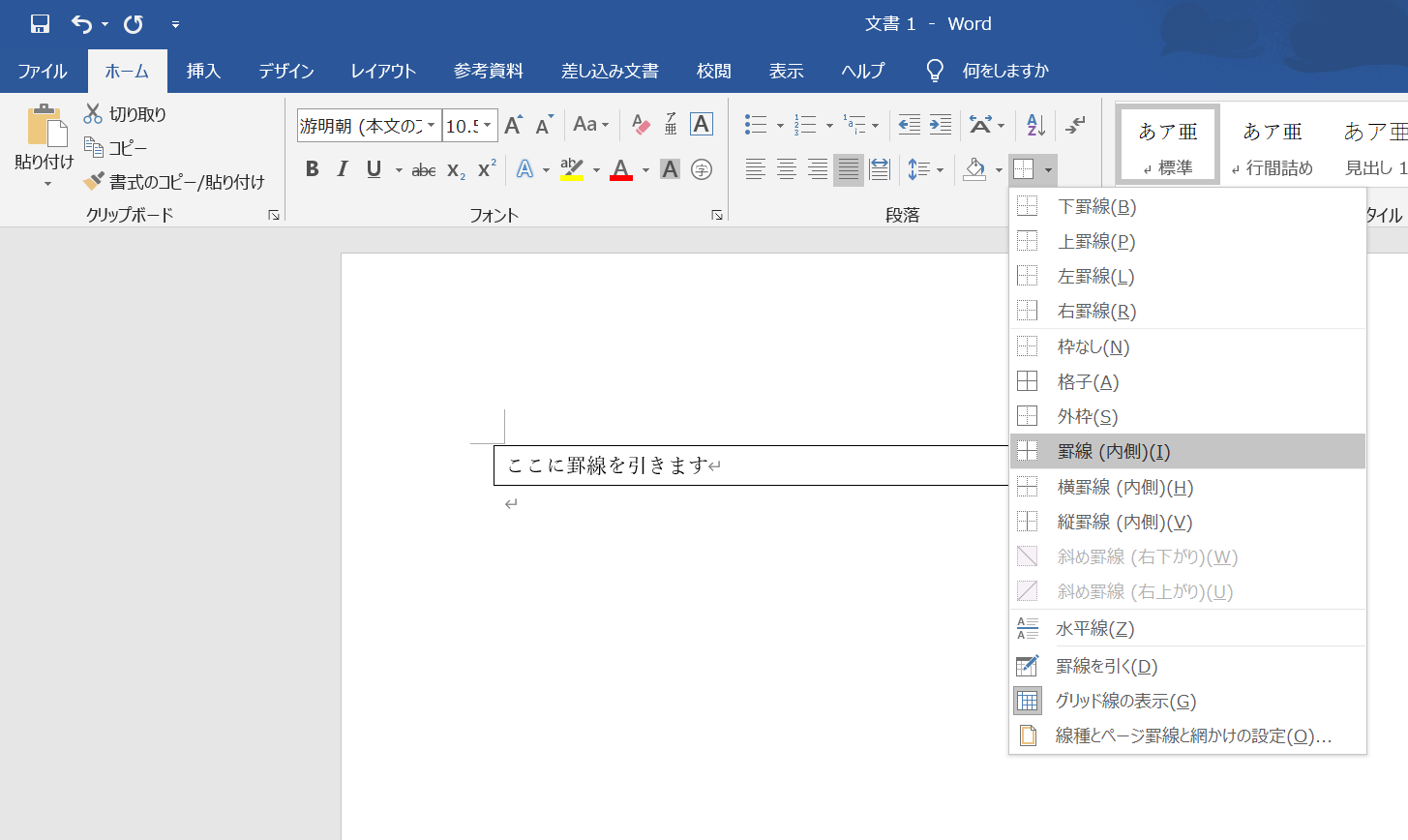Switch to the 参考資料 tab
The image size is (1408, 840).
point(489,71)
